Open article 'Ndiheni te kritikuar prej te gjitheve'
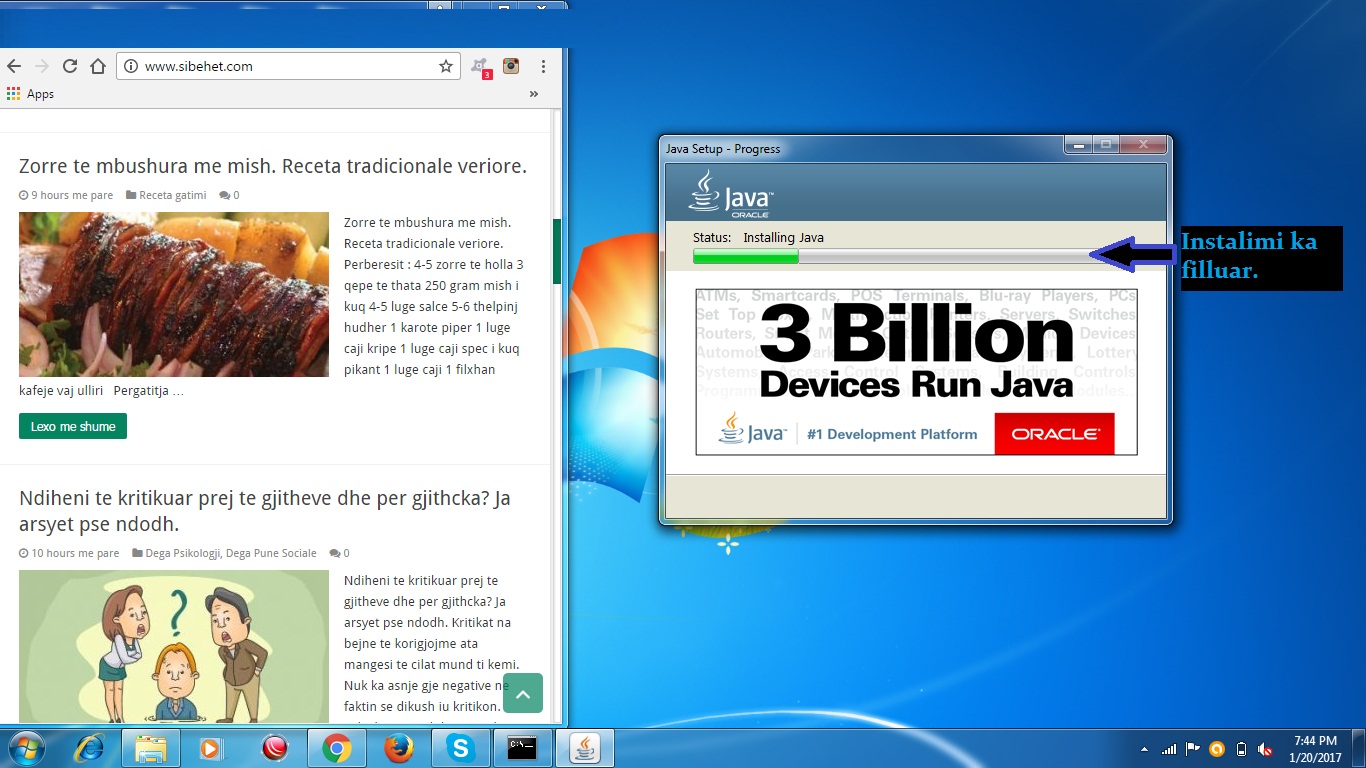The height and width of the screenshot is (768, 1366). (x=265, y=511)
